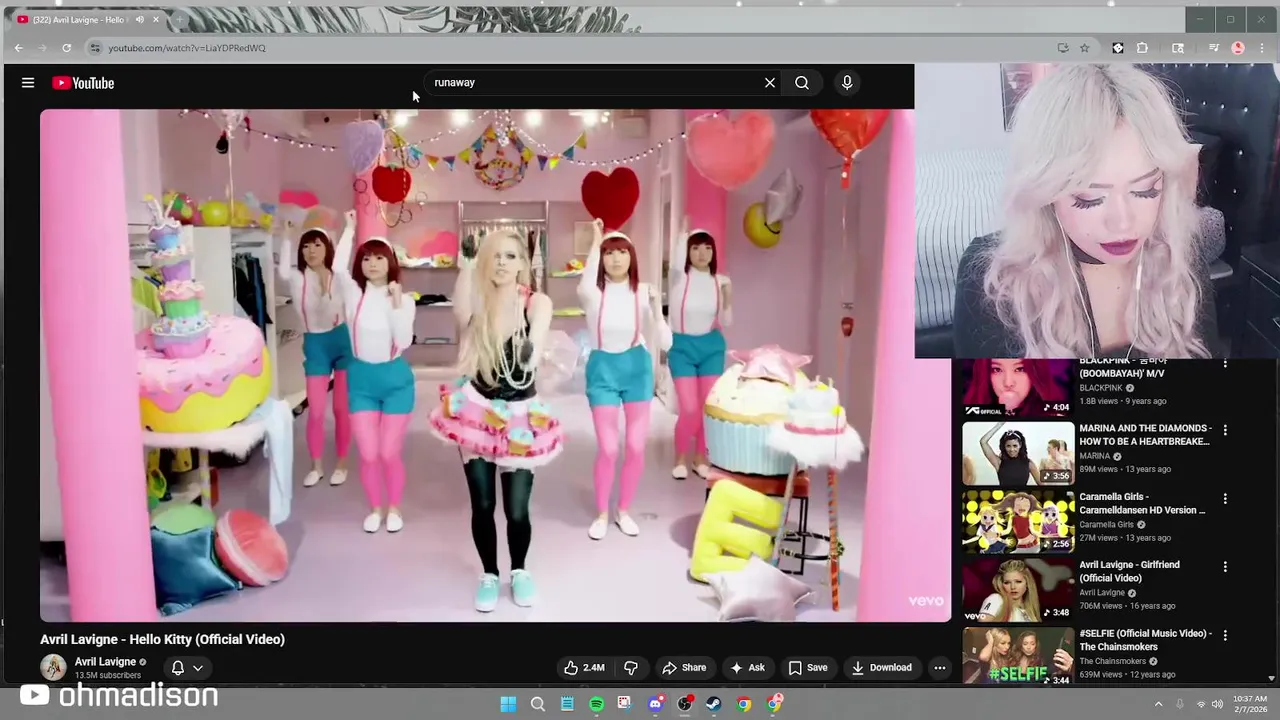Toggle the notification bell for Avril Lavigne

(x=177, y=668)
